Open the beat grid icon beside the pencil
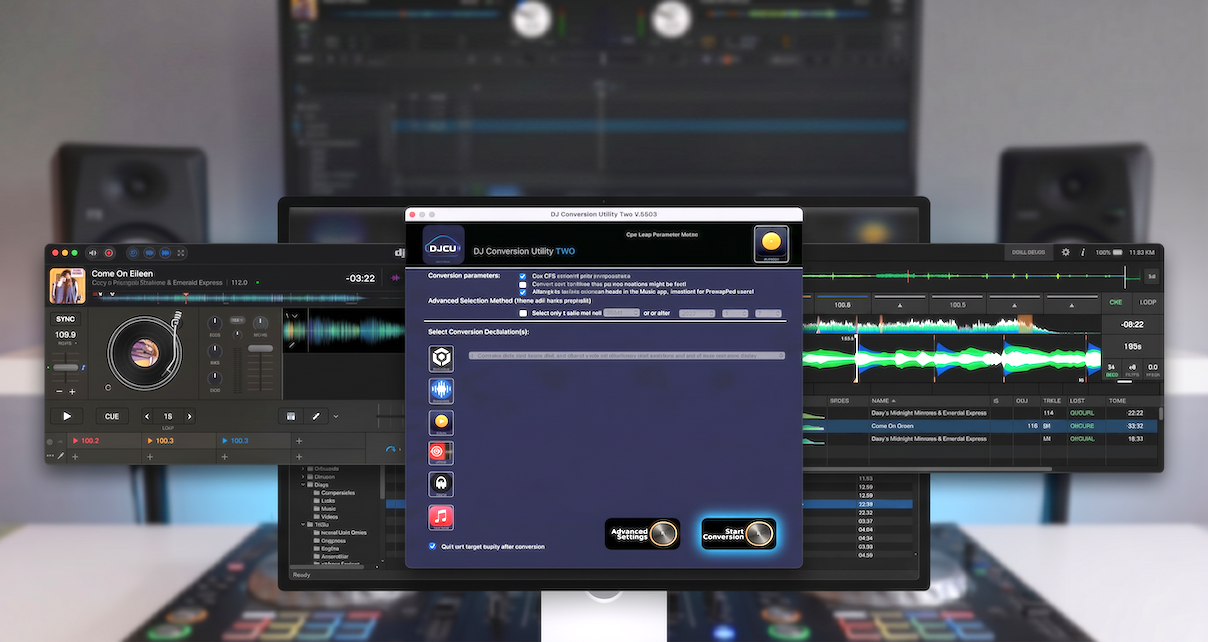Image resolution: width=1208 pixels, height=642 pixels. pos(291,416)
